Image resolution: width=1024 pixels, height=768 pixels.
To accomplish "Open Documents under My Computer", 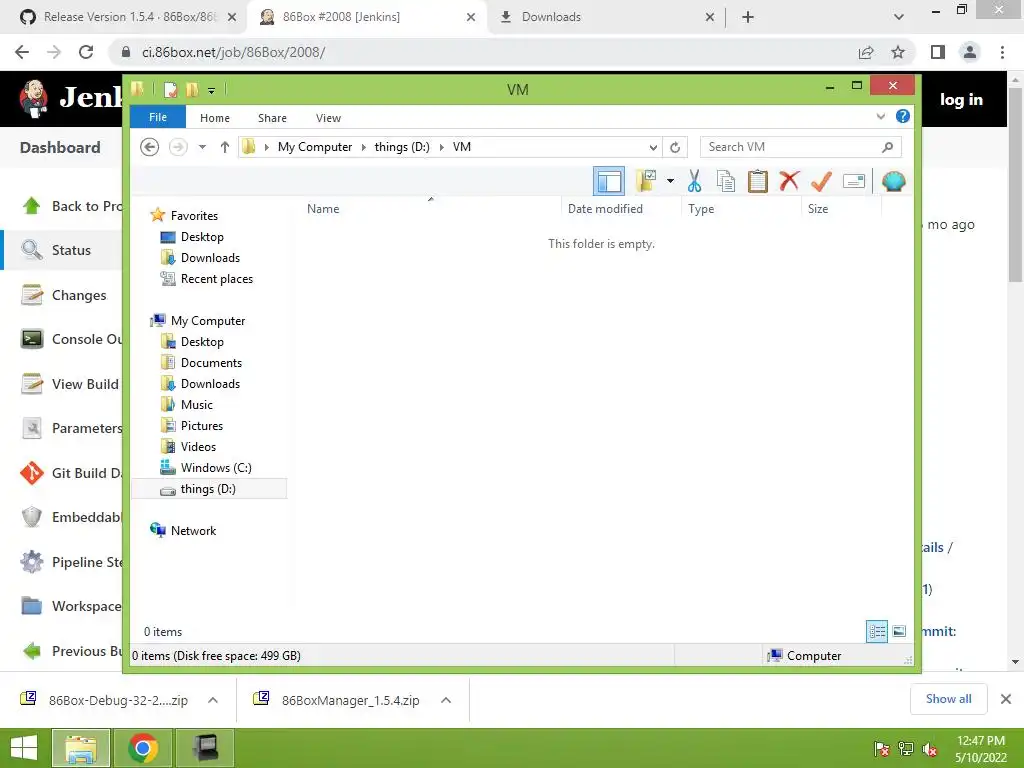I will (211, 362).
